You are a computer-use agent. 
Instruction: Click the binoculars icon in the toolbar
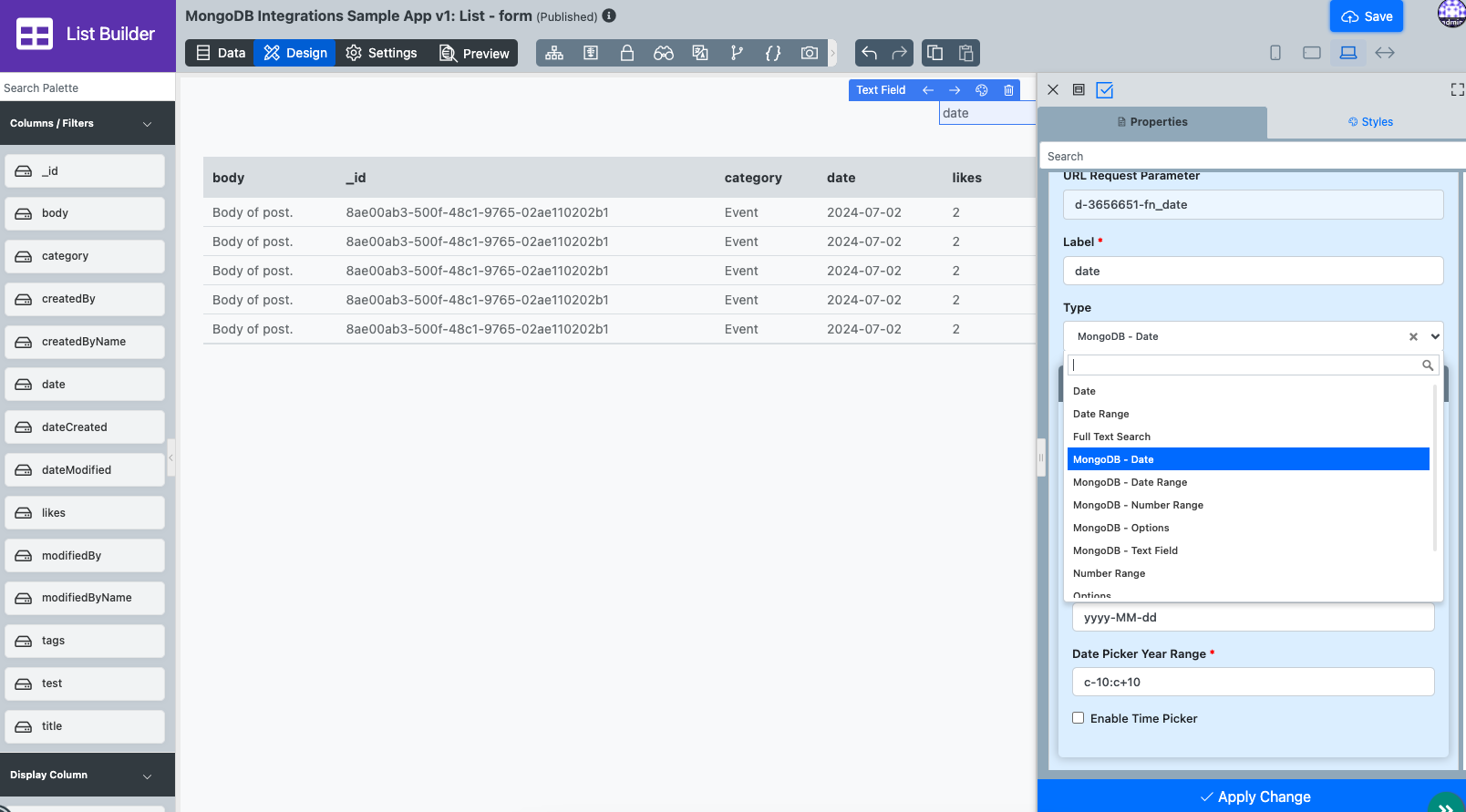click(x=663, y=53)
